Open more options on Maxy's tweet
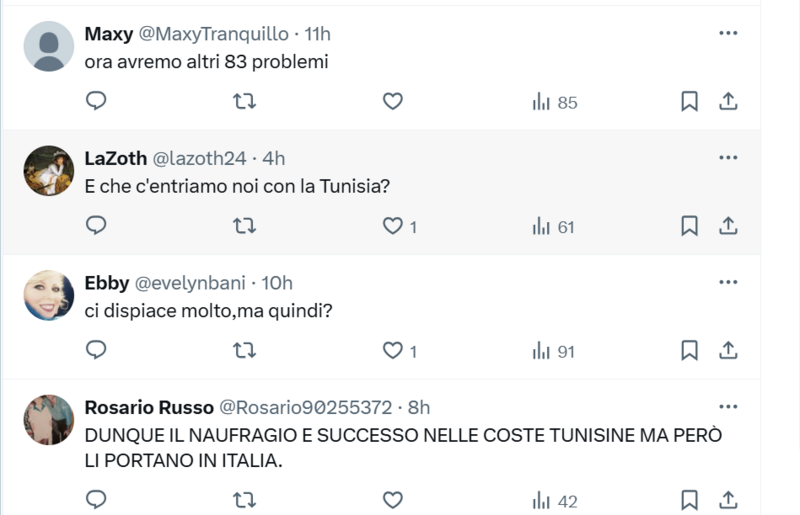The height and width of the screenshot is (515, 800). coord(728,33)
